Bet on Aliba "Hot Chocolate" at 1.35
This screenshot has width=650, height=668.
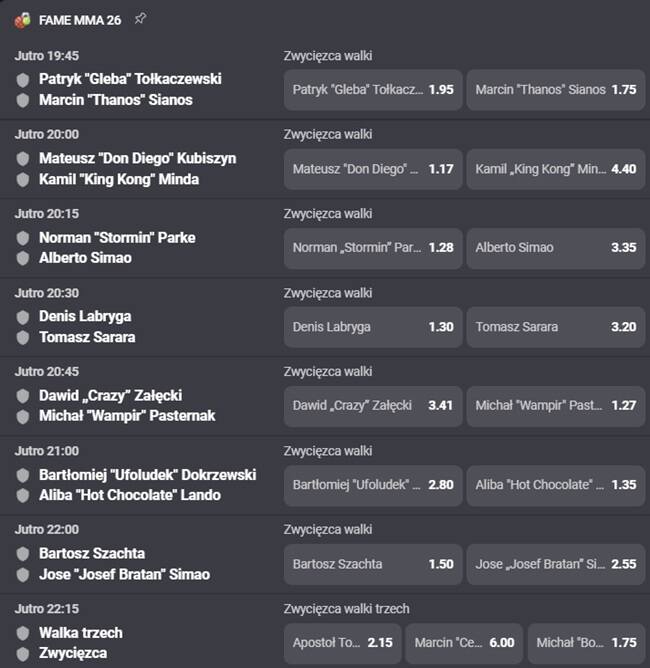tap(556, 485)
